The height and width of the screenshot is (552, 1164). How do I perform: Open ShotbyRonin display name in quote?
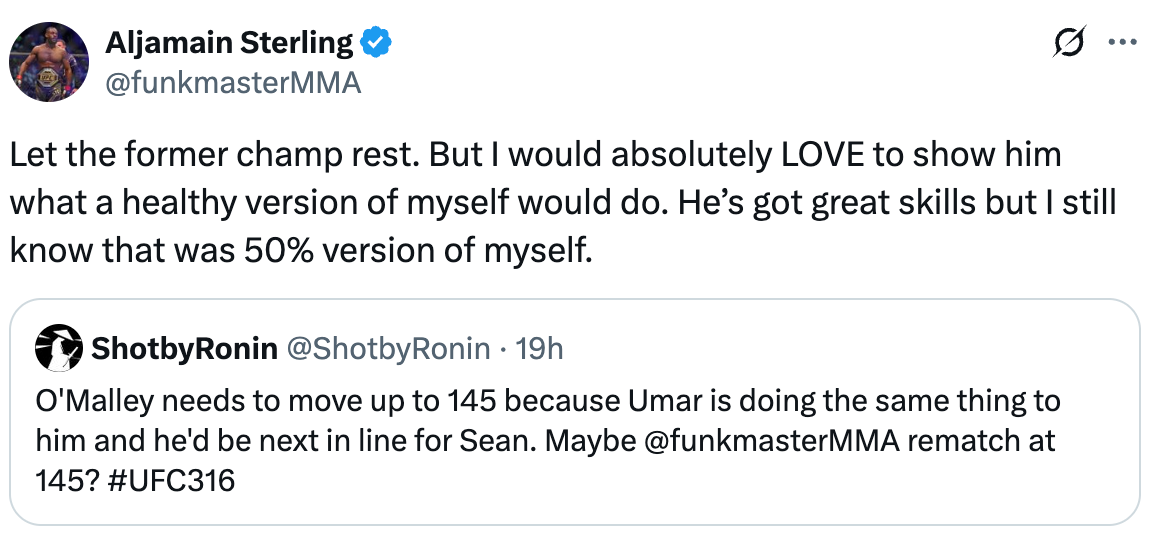click(184, 348)
